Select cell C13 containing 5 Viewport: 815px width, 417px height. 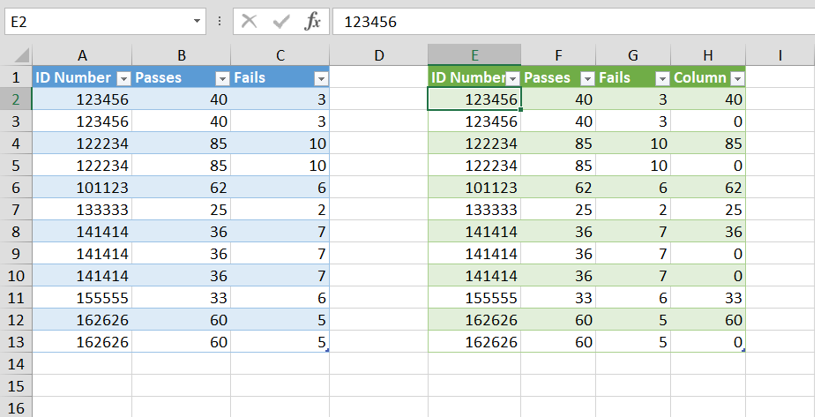(x=280, y=342)
